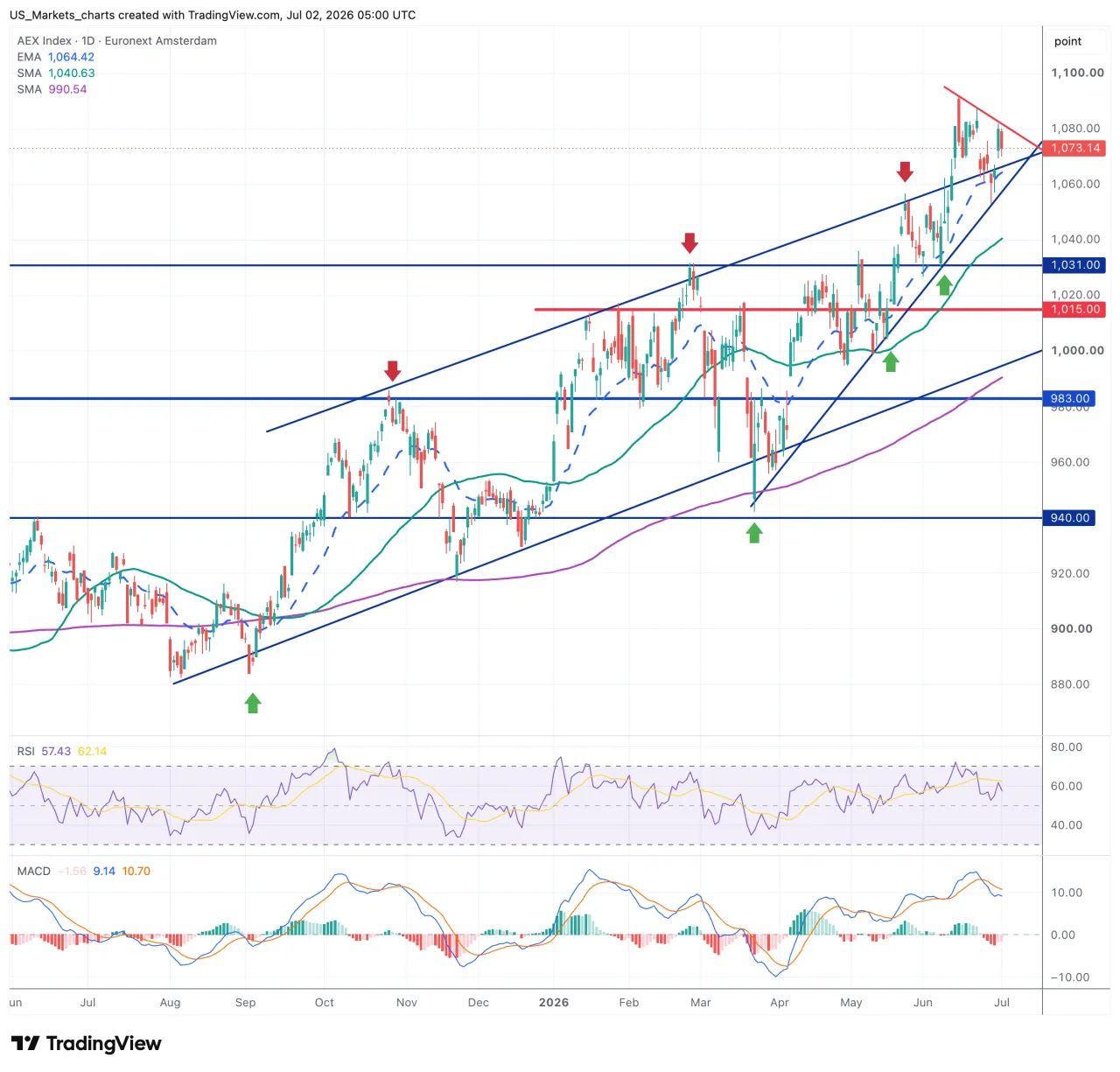
Task: Select the red down arrow near the 1,060.00 level
Action: pyautogui.click(x=905, y=172)
